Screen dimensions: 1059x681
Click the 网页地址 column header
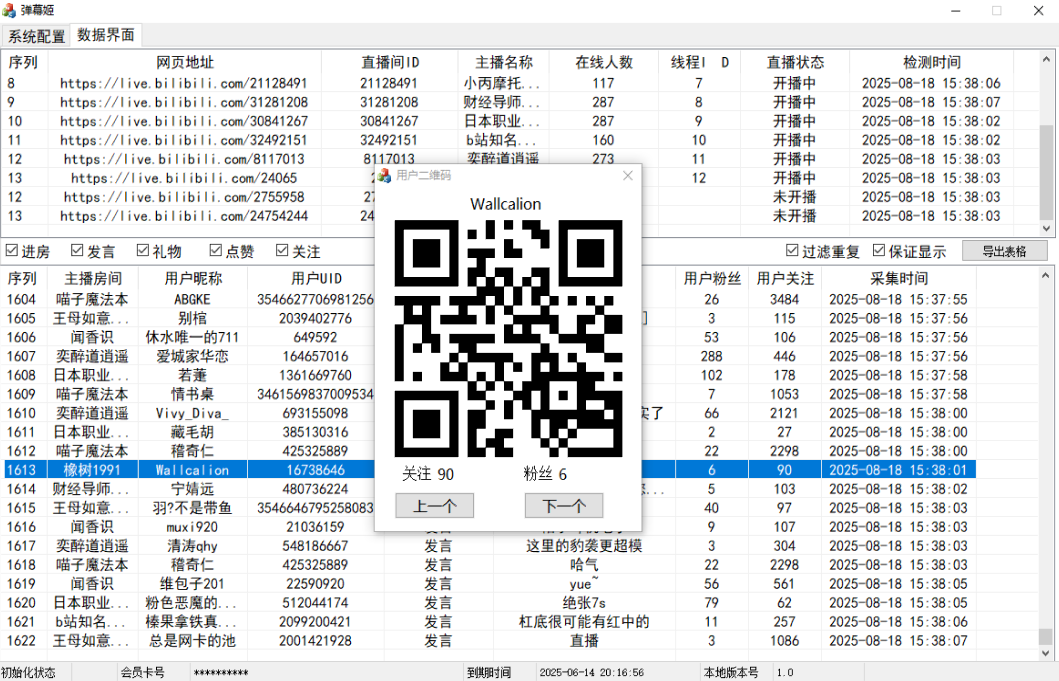[x=185, y=62]
